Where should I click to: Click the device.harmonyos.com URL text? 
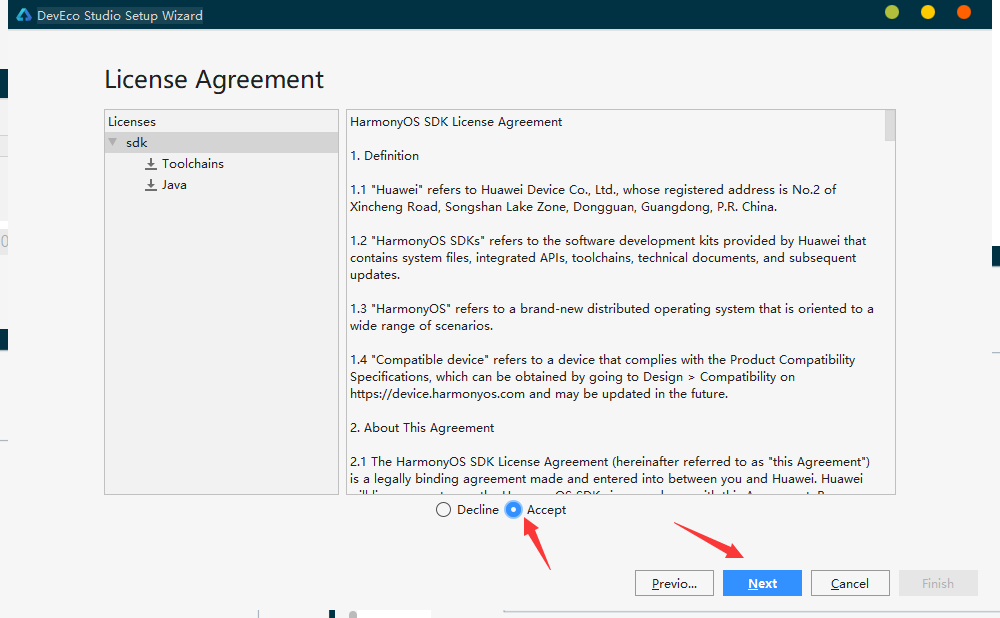pos(438,394)
